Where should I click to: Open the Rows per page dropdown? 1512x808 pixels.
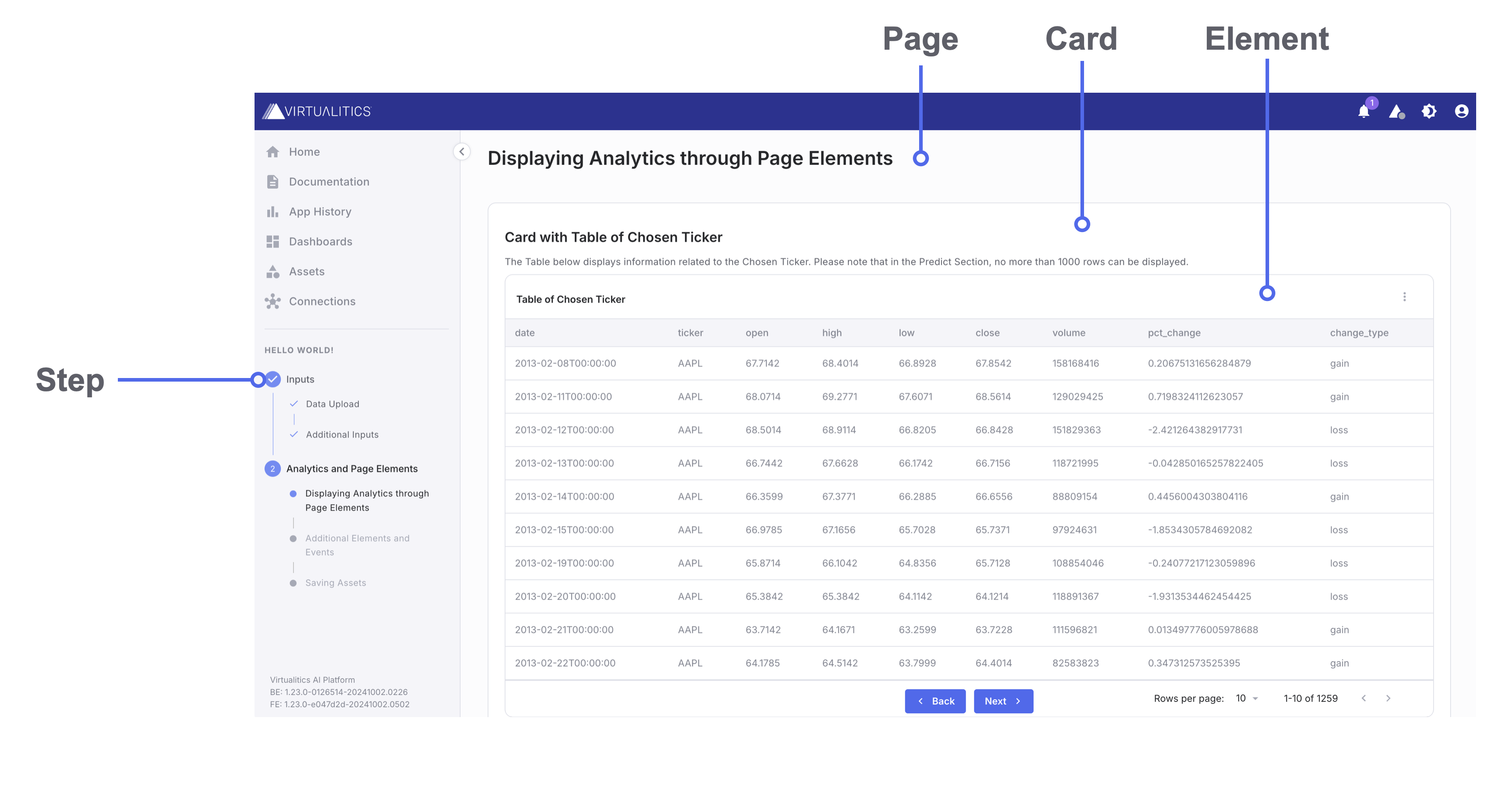coord(1247,698)
